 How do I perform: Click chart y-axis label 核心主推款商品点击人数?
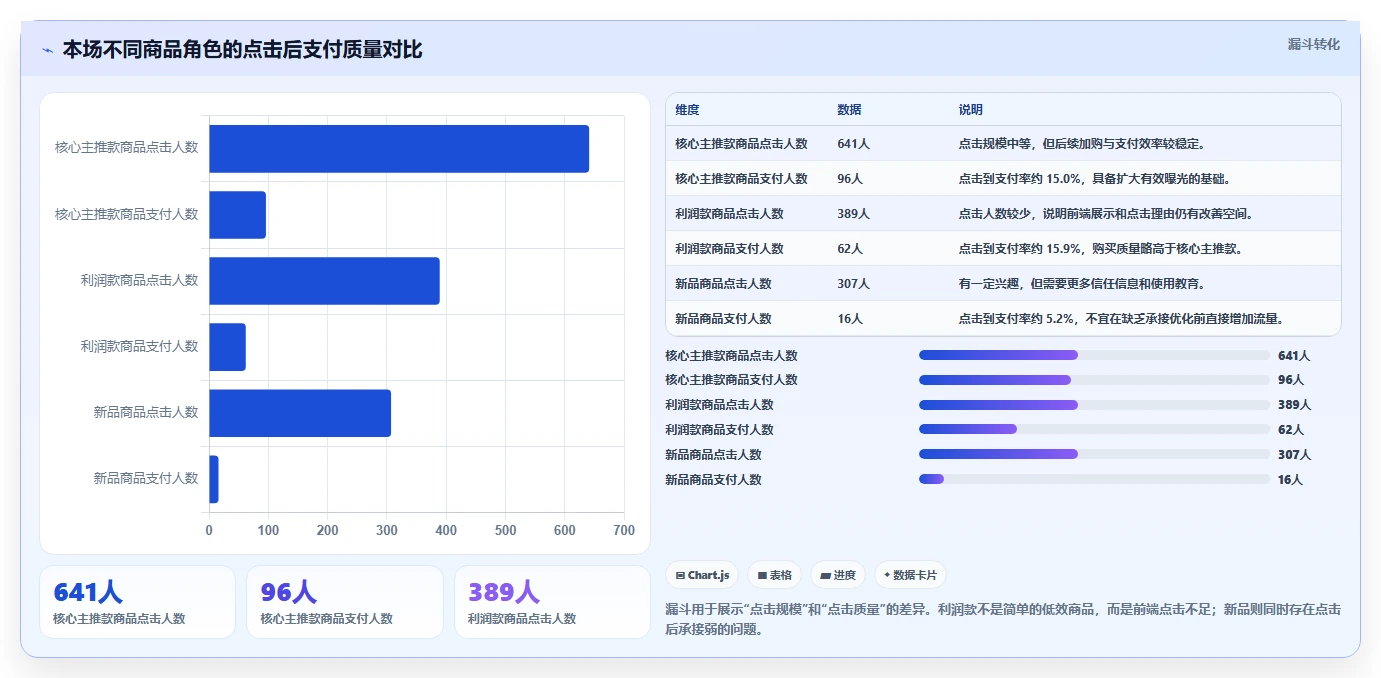[127, 147]
